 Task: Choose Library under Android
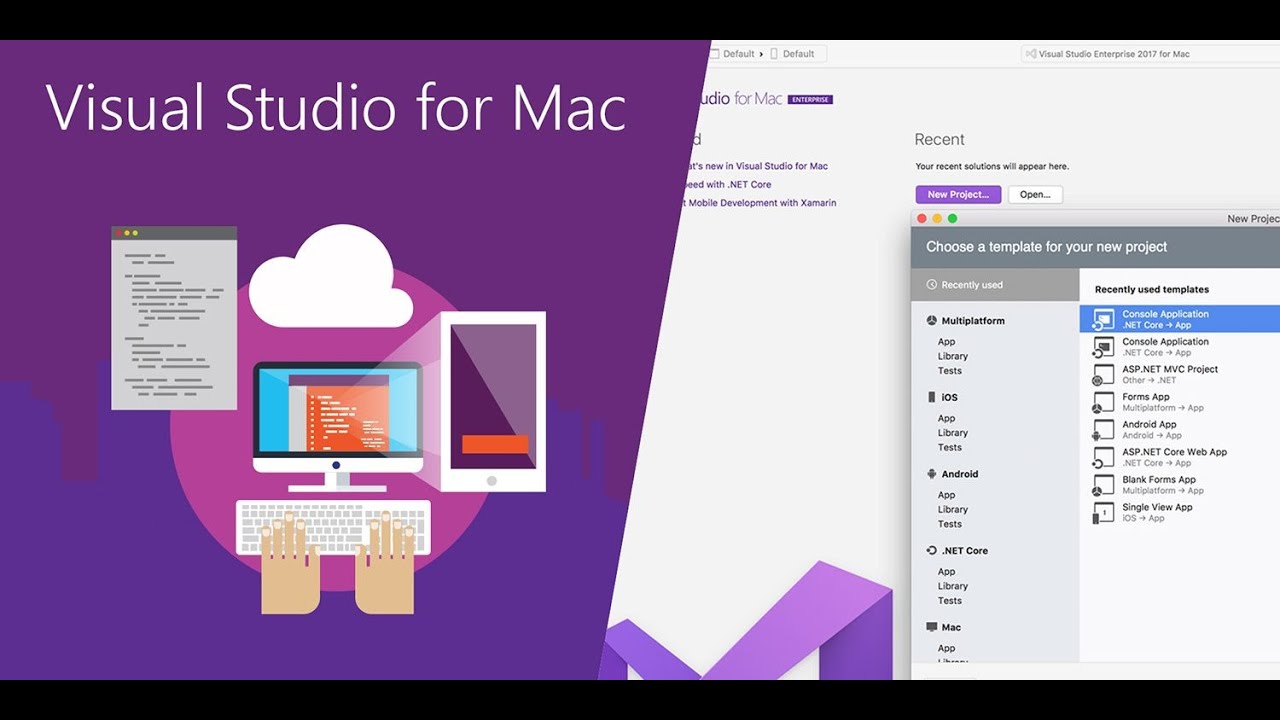coord(953,510)
